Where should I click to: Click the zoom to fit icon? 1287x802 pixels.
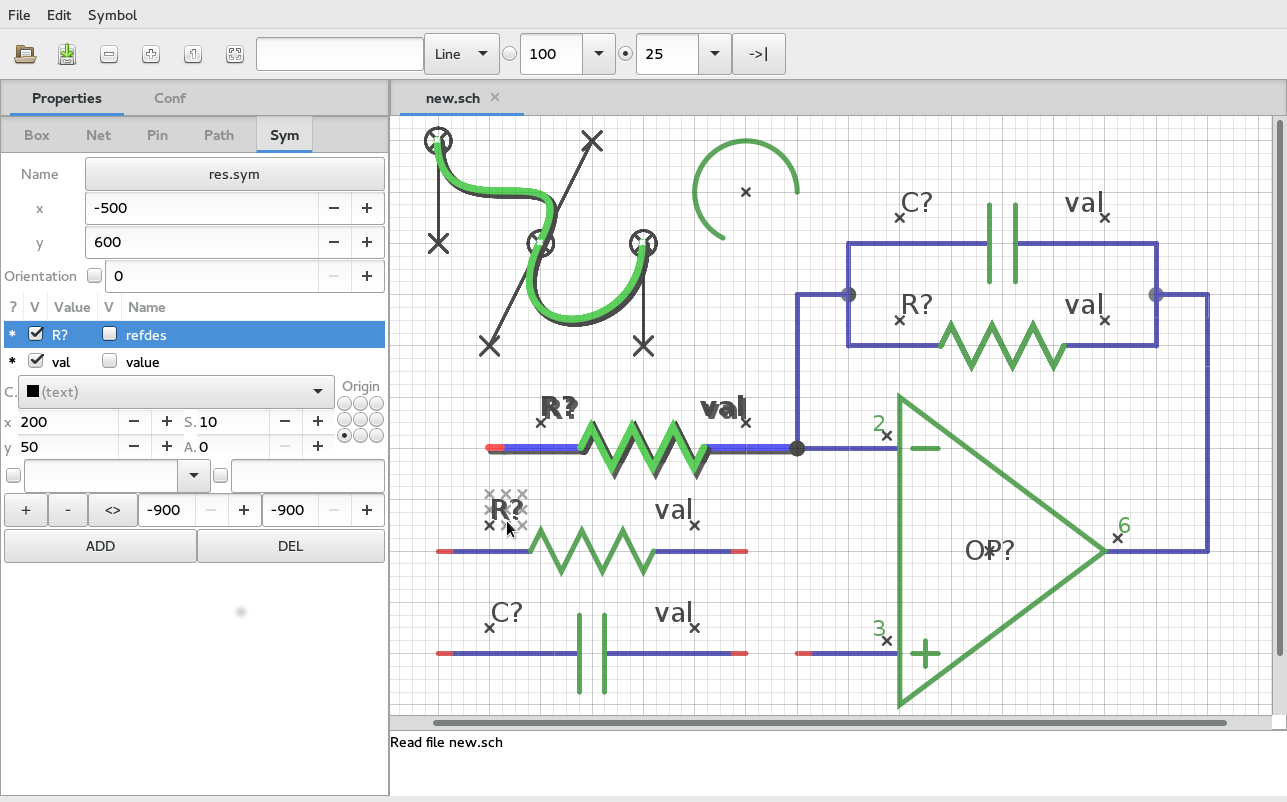pos(235,54)
